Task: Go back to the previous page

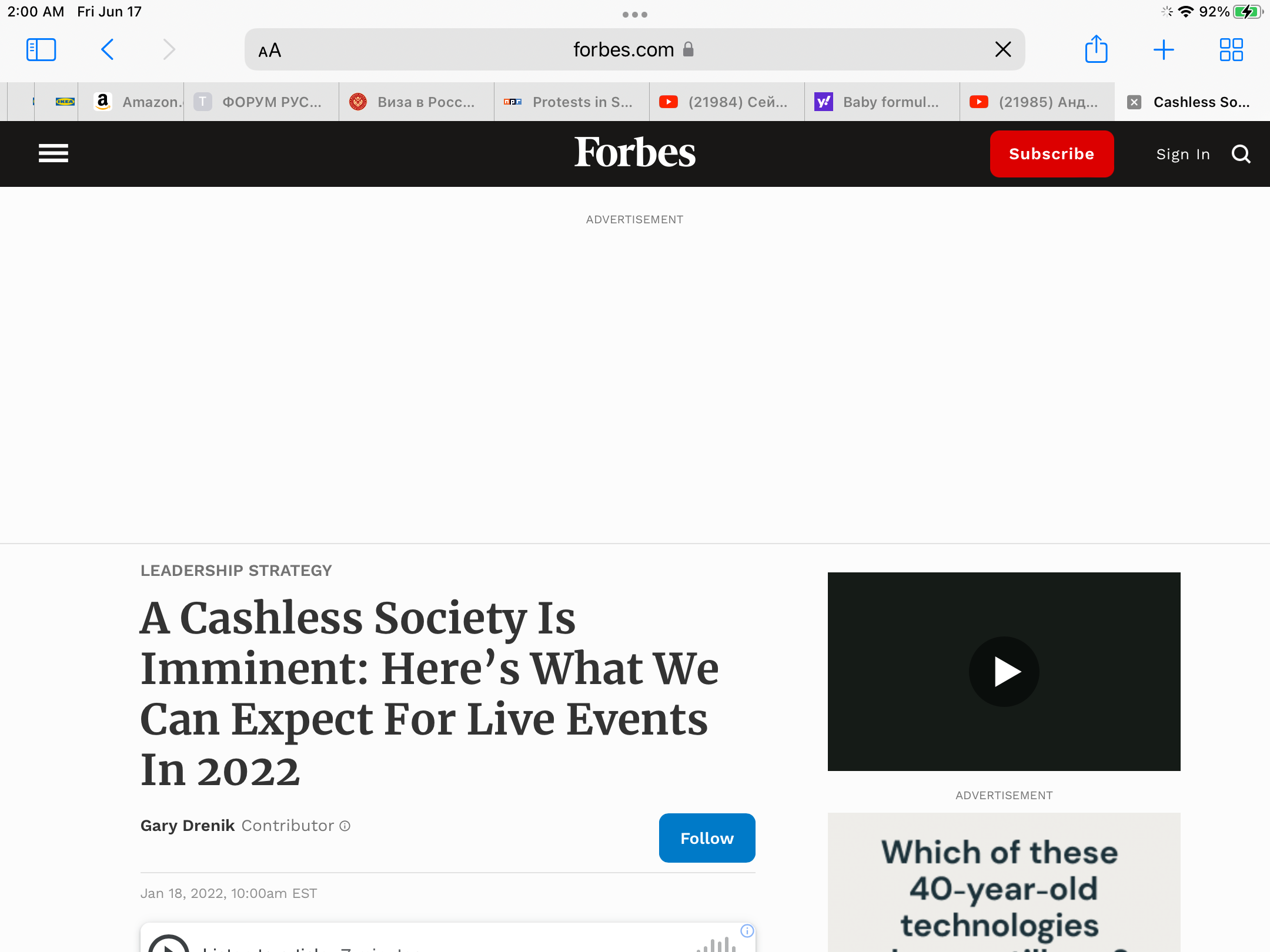Action: pyautogui.click(x=108, y=50)
